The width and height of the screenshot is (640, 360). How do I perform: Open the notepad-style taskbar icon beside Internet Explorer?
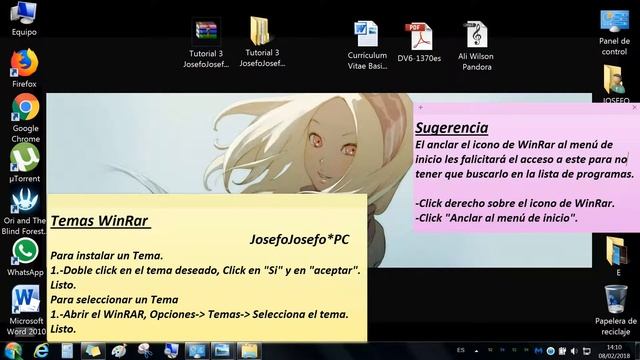click(x=67, y=351)
